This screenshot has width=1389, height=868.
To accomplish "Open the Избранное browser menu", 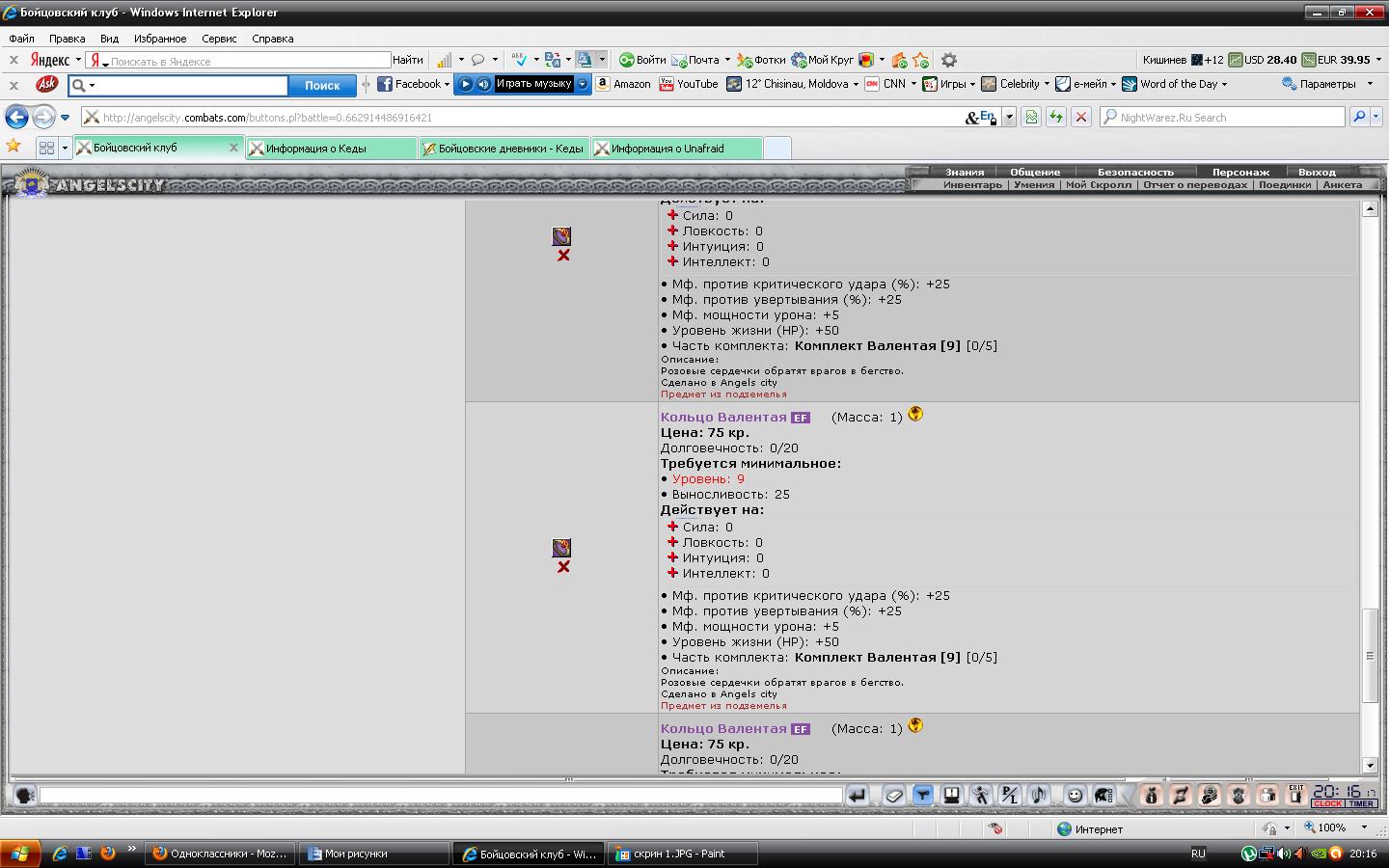I will [x=160, y=39].
